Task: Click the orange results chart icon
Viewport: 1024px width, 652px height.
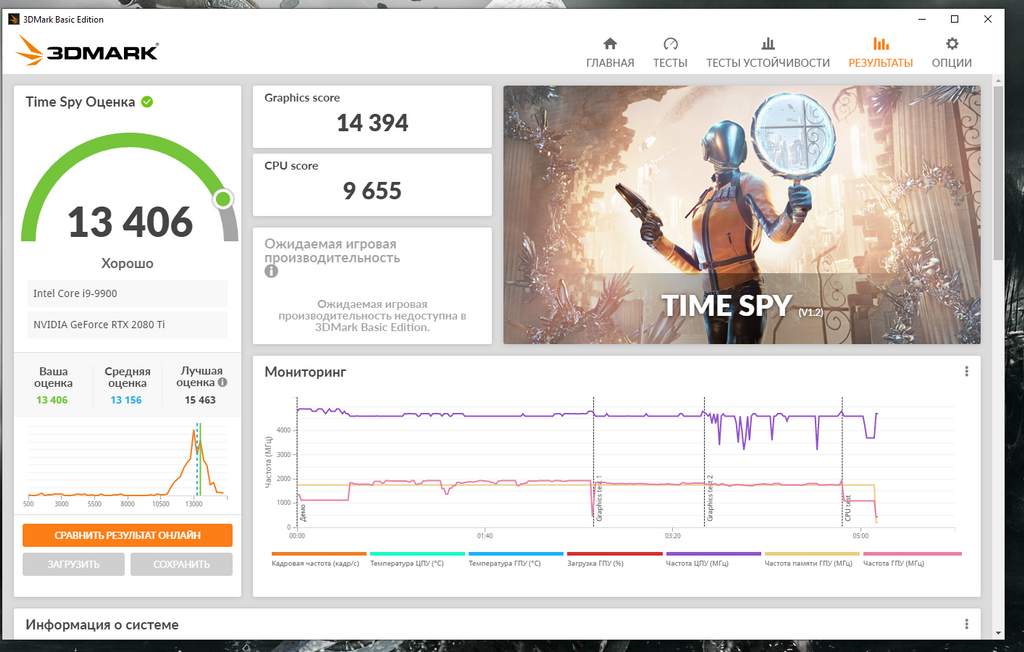Action: click(881, 44)
